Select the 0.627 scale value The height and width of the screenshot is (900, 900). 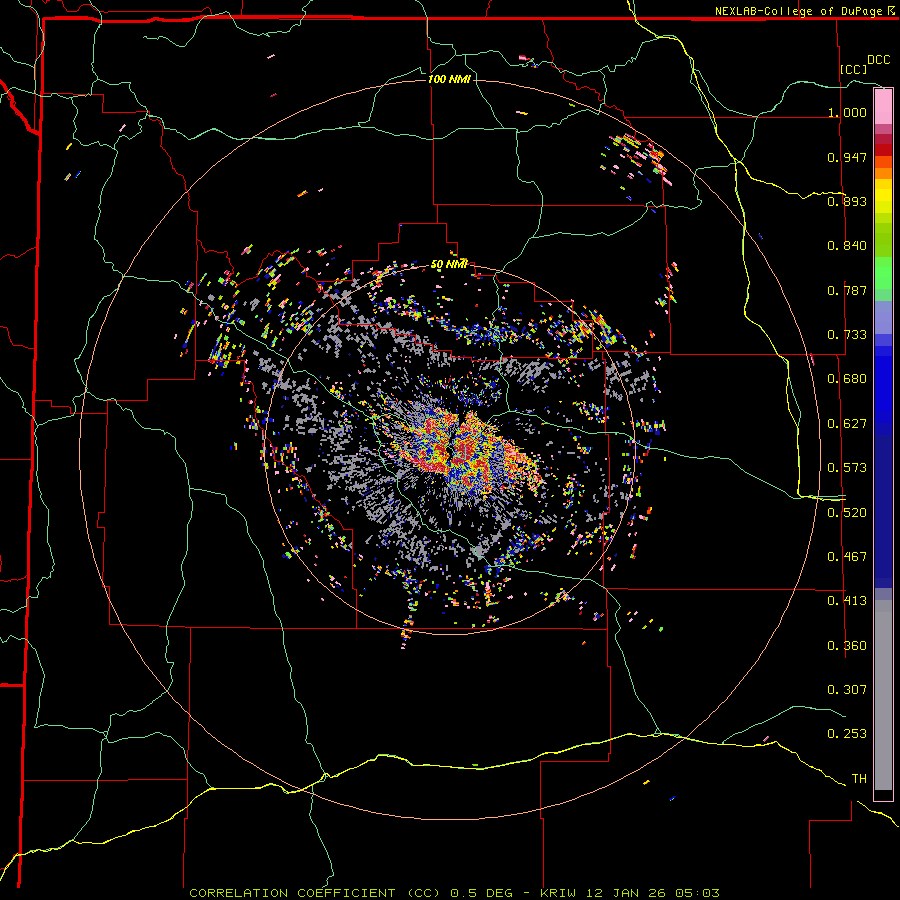pyautogui.click(x=847, y=424)
